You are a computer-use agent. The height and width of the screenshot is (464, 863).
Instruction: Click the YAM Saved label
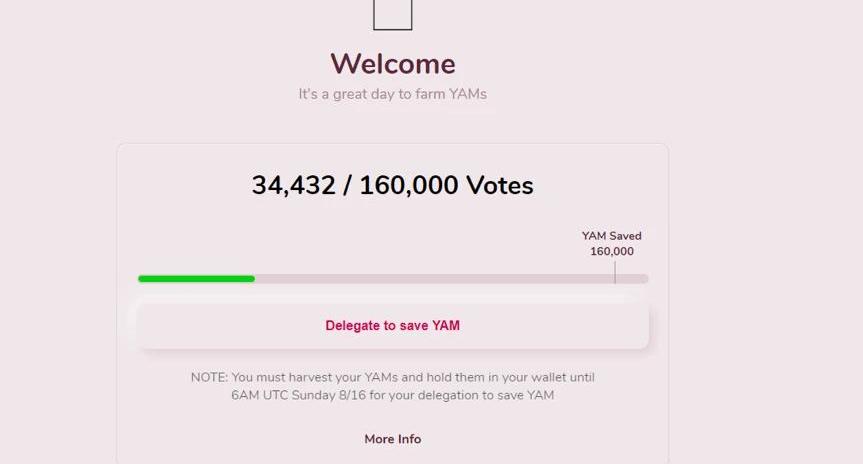coord(611,236)
